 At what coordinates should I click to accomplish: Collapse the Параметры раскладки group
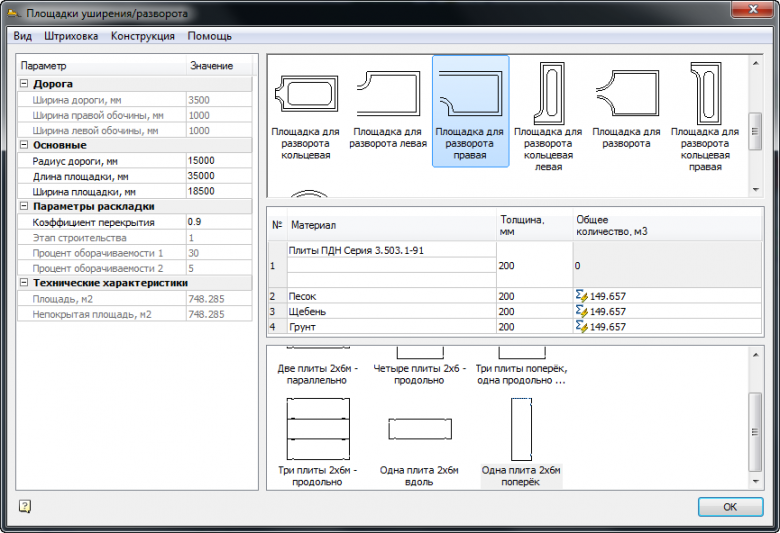coord(23,206)
